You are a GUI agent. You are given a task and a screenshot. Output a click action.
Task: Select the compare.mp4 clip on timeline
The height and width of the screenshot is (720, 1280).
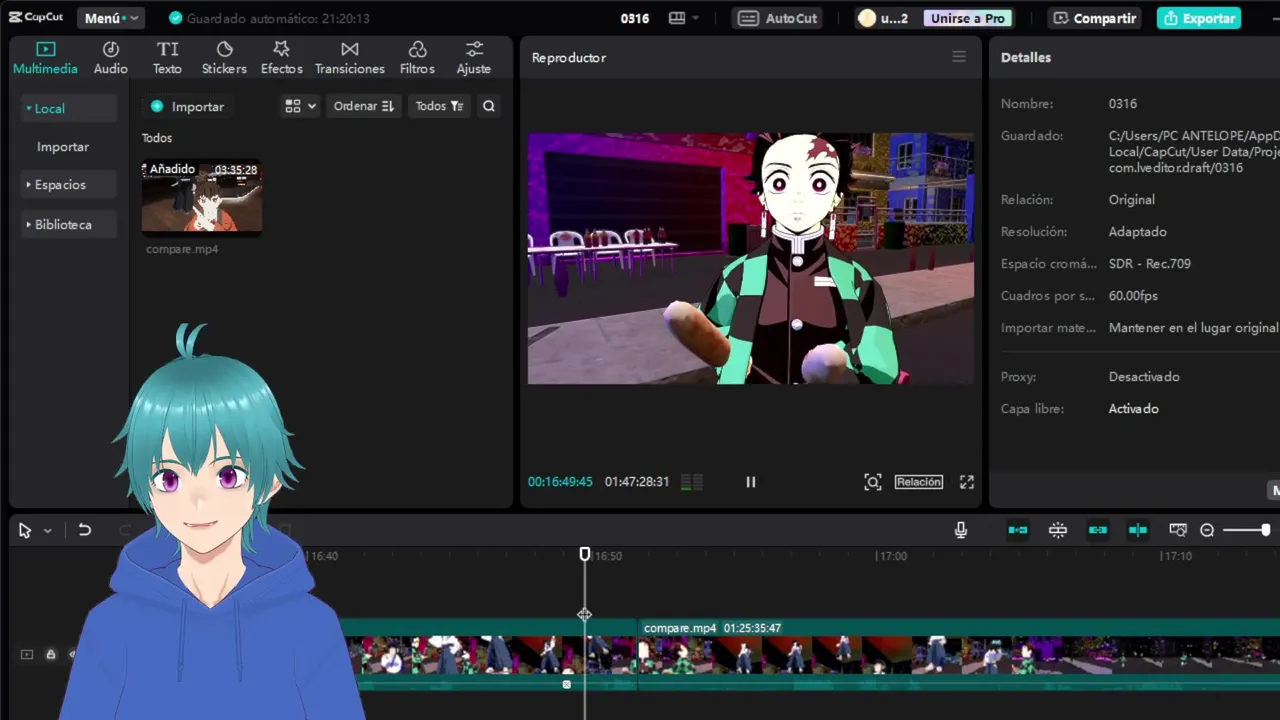[958, 655]
